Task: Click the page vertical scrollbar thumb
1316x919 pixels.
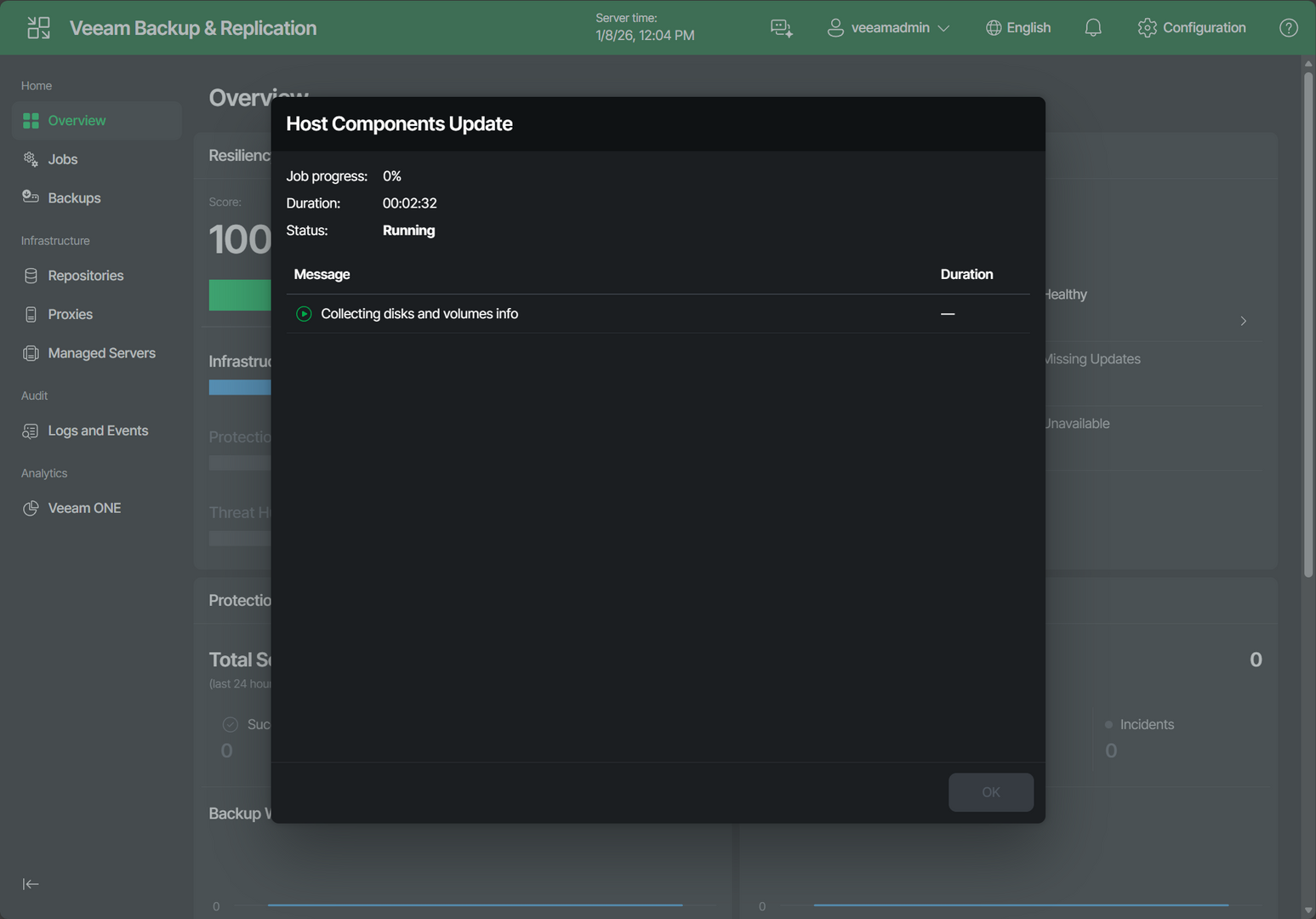Action: [1308, 324]
